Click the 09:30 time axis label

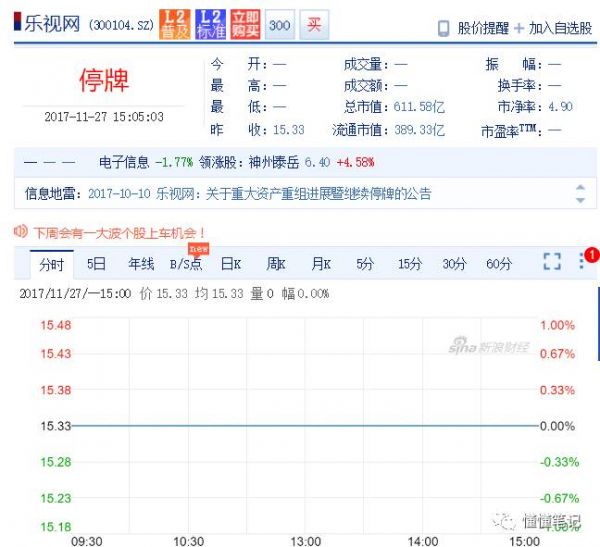(86, 541)
